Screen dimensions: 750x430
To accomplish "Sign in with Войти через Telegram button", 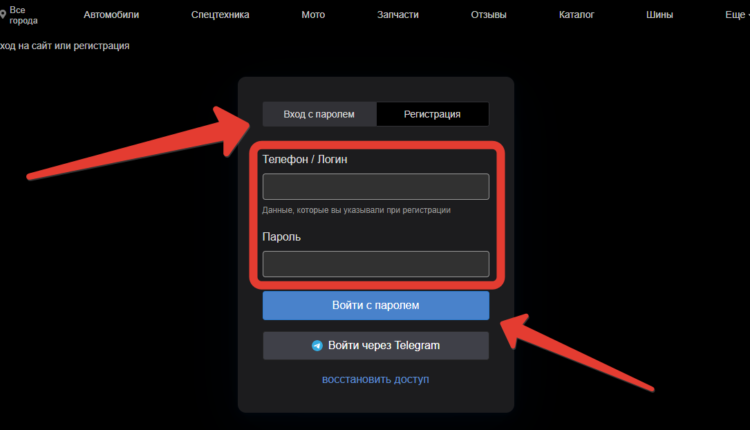I will coord(375,346).
